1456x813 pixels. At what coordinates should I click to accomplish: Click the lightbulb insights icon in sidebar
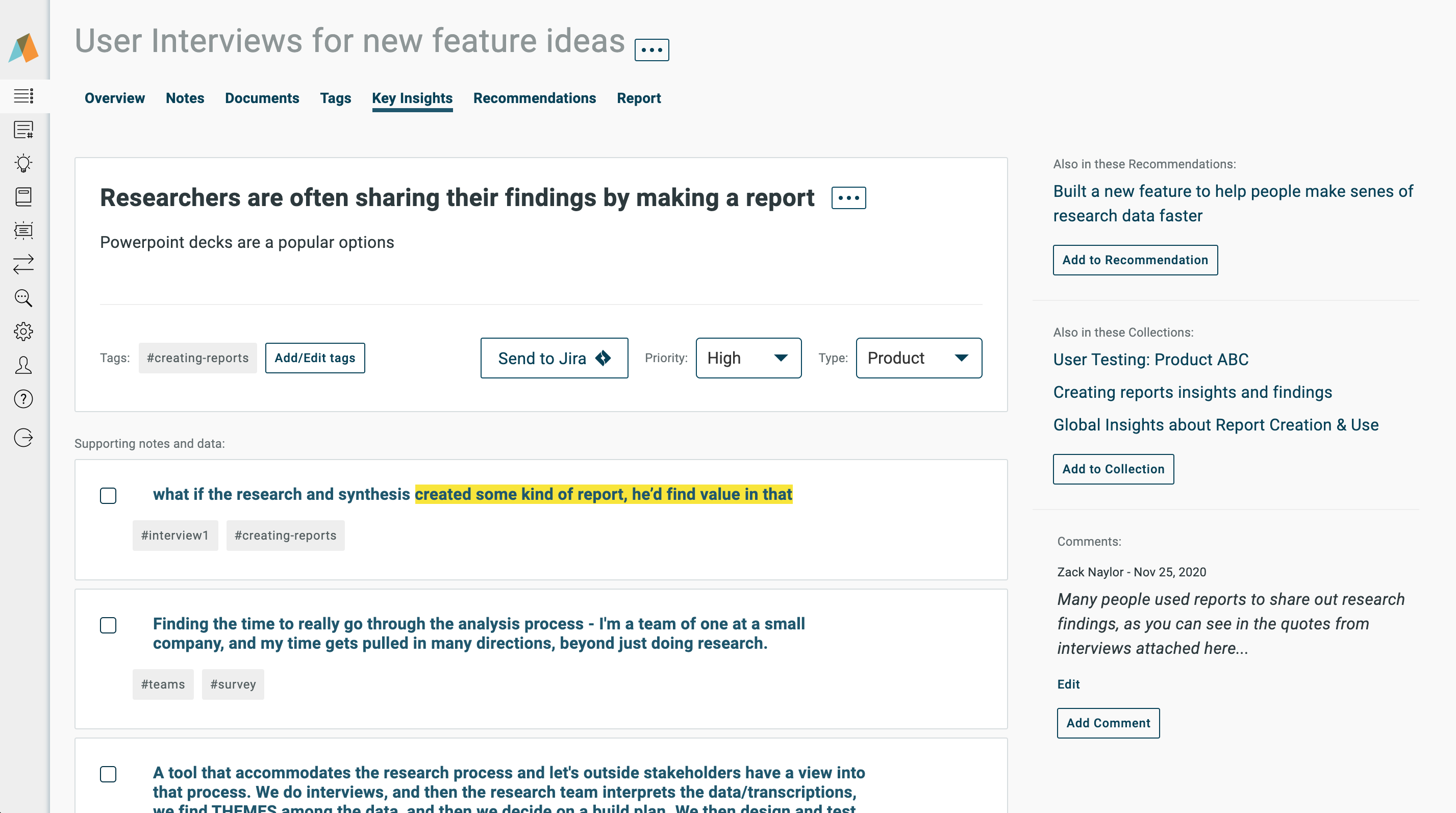(23, 163)
